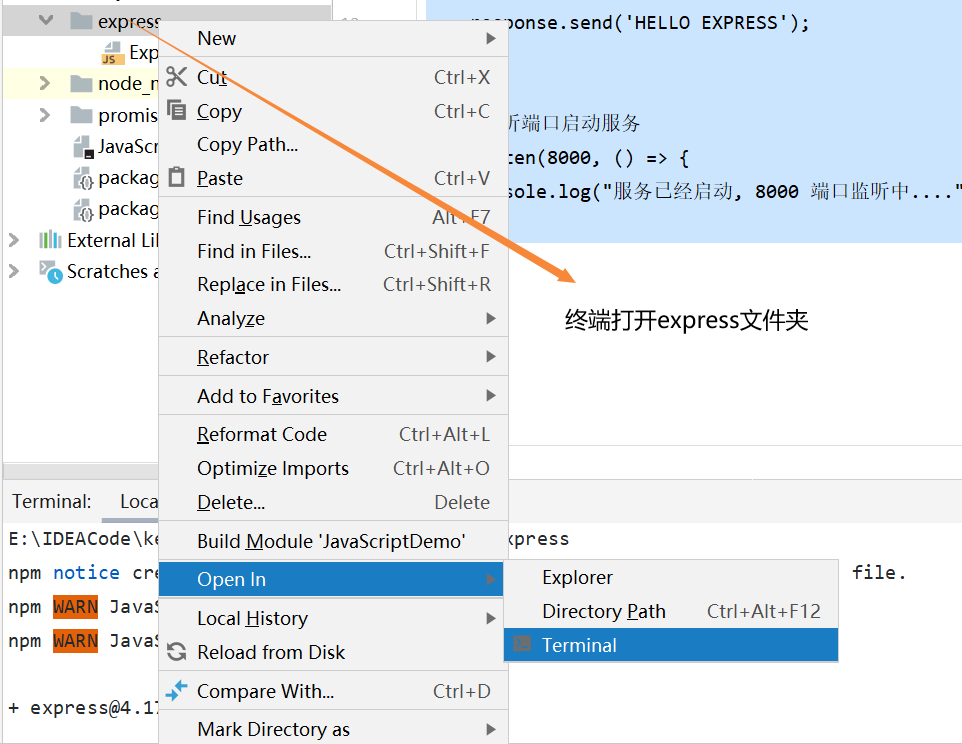Click the first package json file icon
Screen dimensions: 962x744
pyautogui.click(x=83, y=178)
